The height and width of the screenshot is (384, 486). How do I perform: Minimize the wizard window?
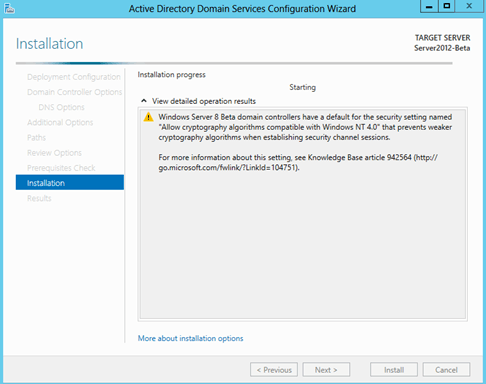pos(429,6)
